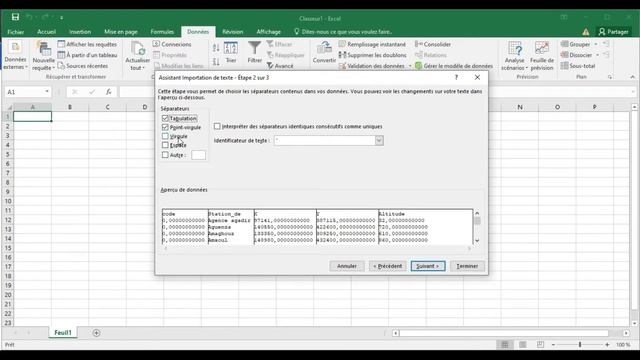Switch to the Mise en page tab
The width and height of the screenshot is (640, 360).
pos(121,31)
